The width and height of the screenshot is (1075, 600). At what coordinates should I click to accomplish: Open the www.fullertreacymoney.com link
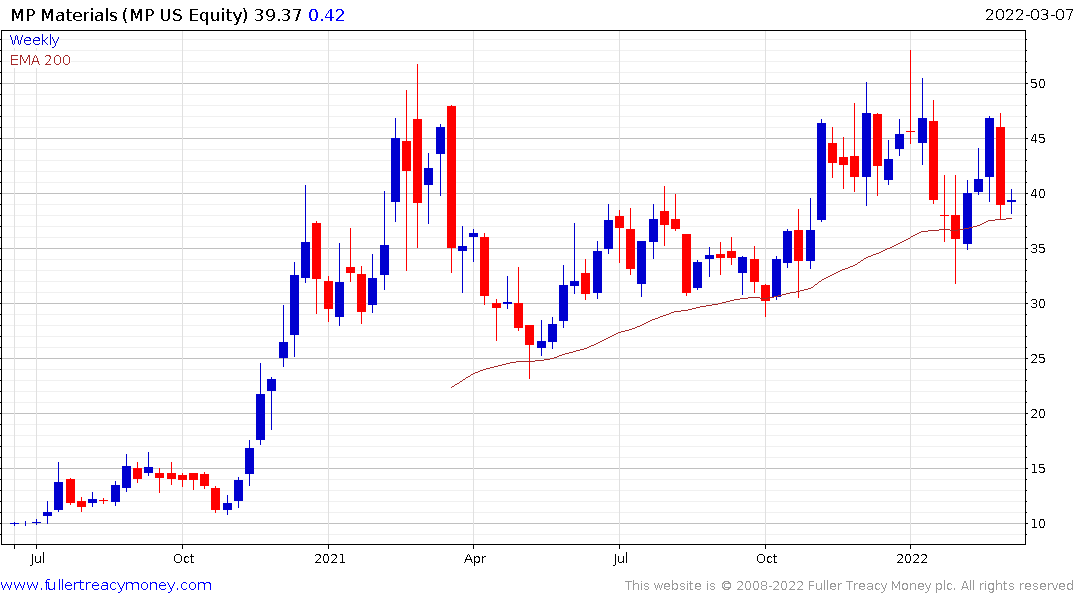pos(106,585)
